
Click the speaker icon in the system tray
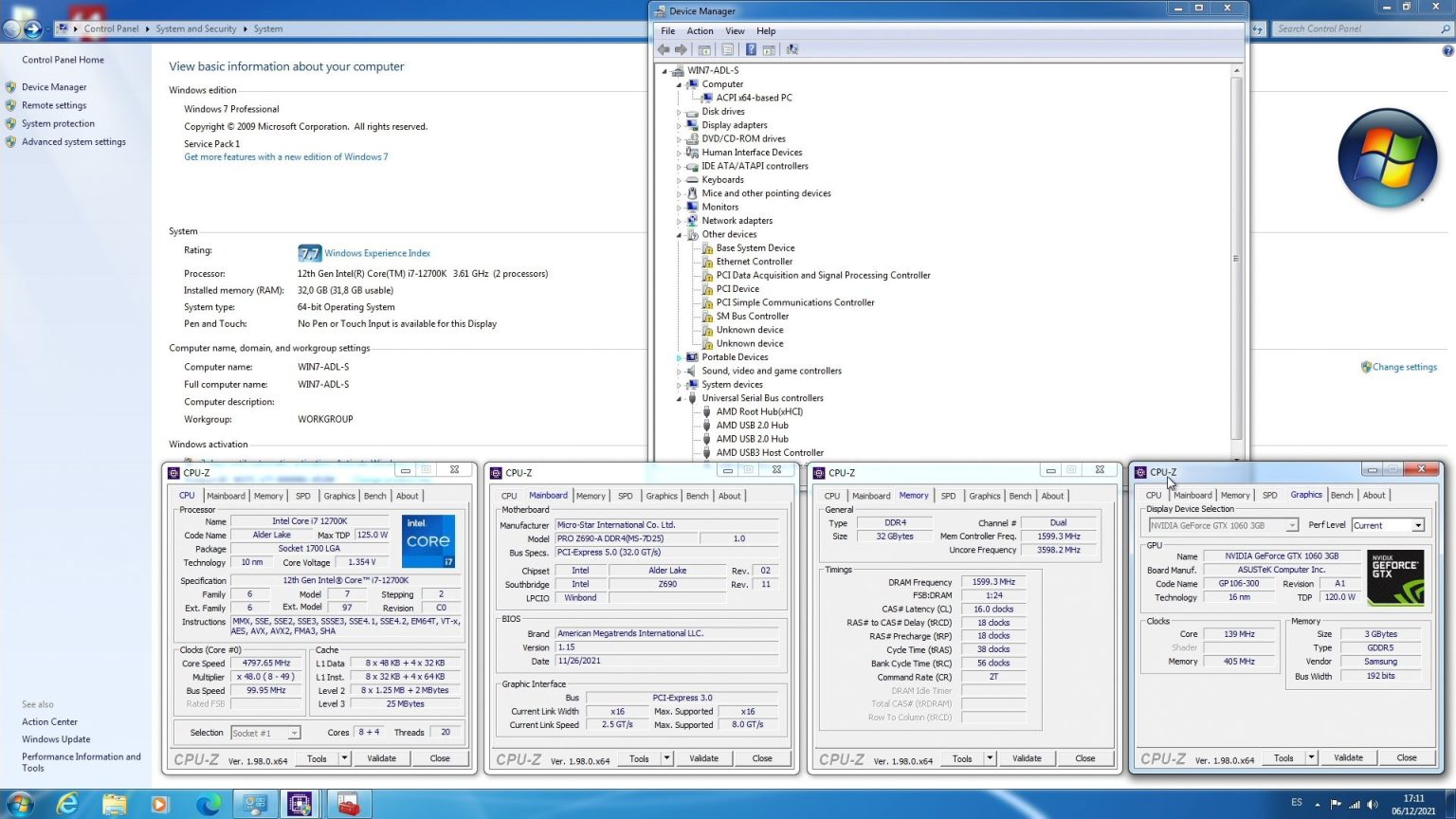(1373, 805)
